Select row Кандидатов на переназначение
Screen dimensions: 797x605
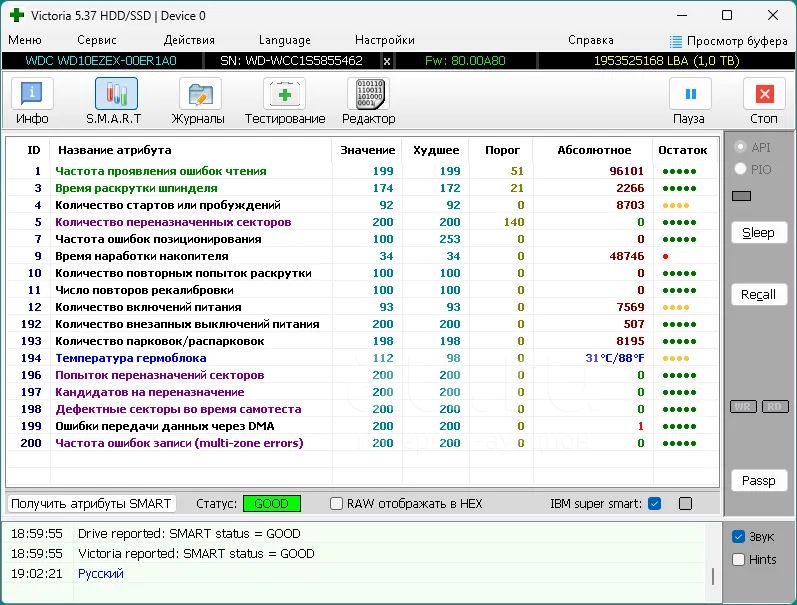tap(363, 392)
